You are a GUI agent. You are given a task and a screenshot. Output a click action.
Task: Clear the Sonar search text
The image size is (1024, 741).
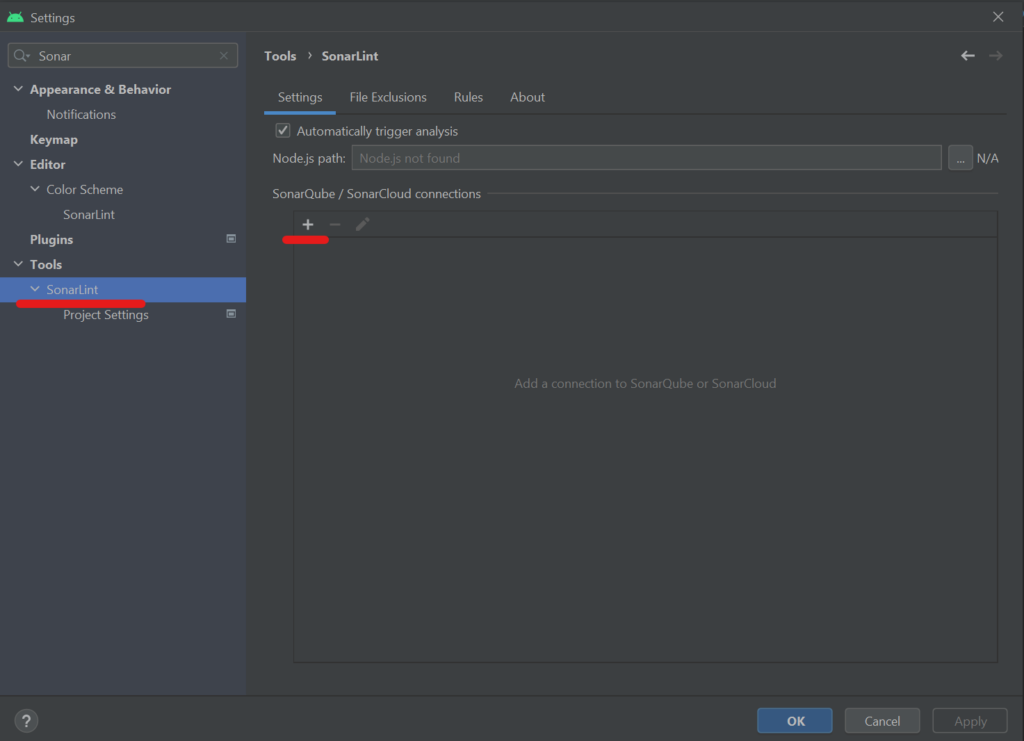tap(224, 55)
